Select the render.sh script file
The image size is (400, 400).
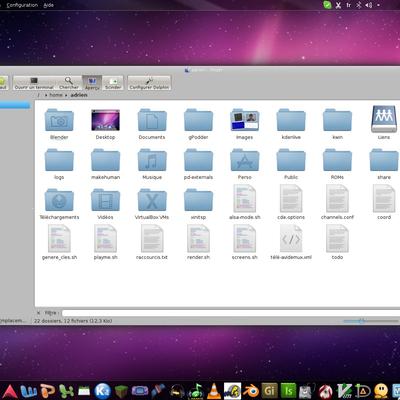point(198,242)
